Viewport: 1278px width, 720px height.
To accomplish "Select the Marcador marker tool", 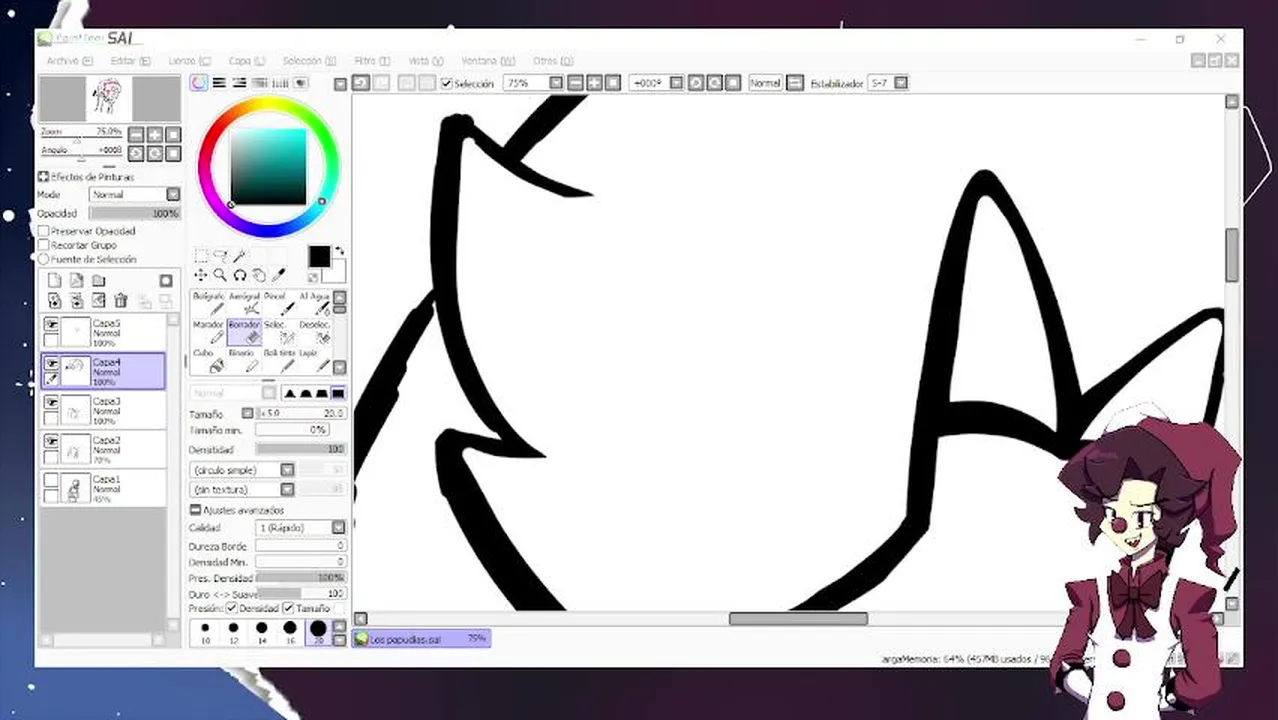I will pos(208,332).
